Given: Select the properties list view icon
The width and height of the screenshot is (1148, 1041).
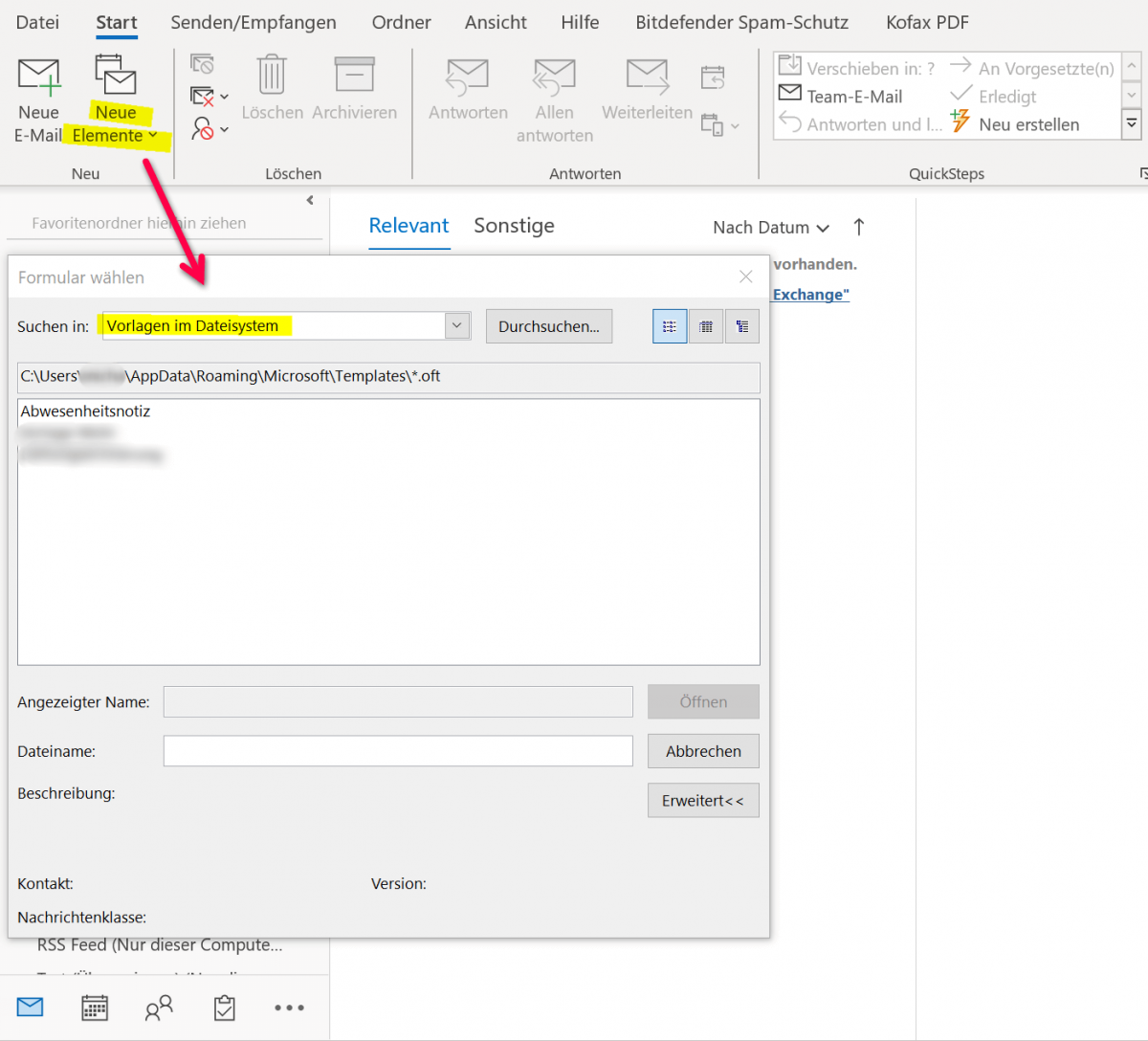Looking at the screenshot, I should pos(741,325).
